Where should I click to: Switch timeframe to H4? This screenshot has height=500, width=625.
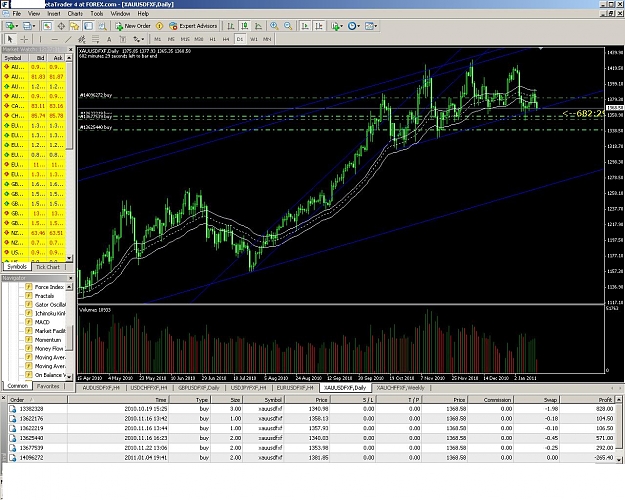tap(226, 39)
